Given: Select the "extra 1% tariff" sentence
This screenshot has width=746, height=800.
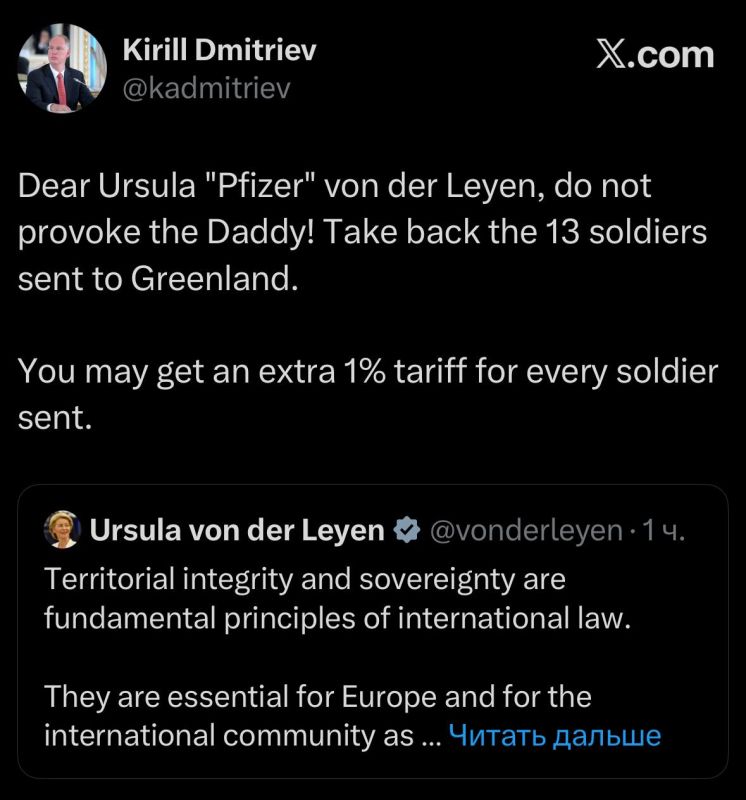Looking at the screenshot, I should click(368, 371).
